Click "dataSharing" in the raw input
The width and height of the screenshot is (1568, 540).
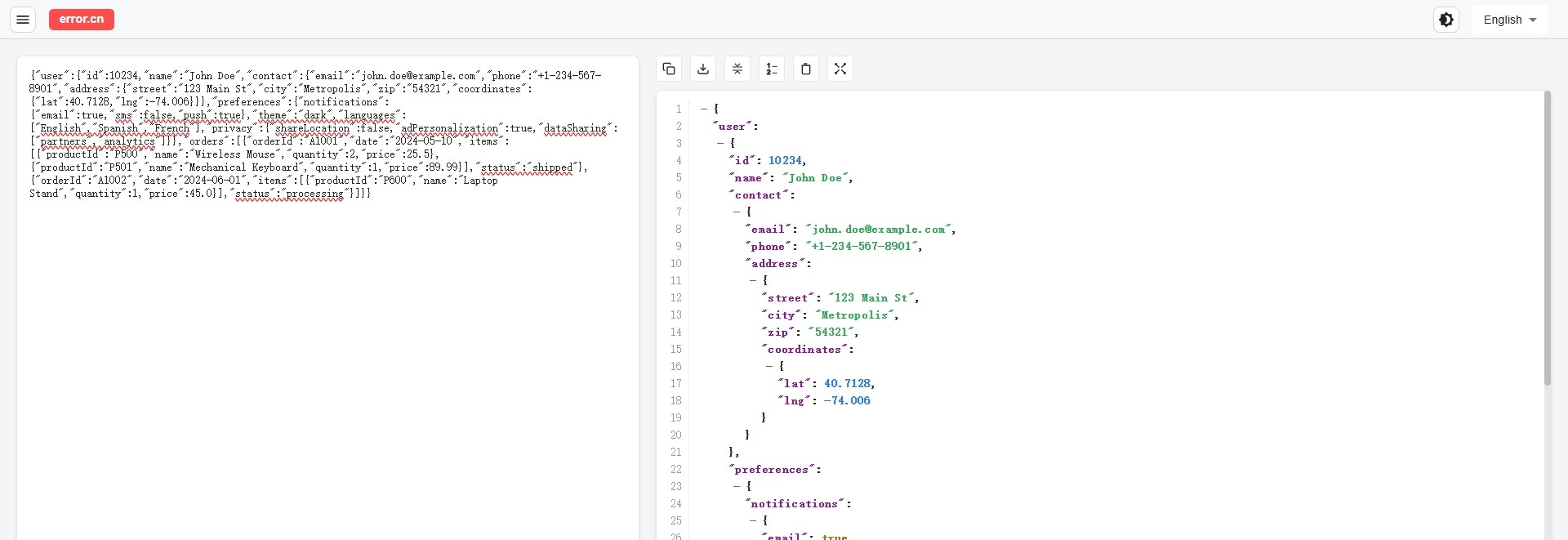(576, 128)
